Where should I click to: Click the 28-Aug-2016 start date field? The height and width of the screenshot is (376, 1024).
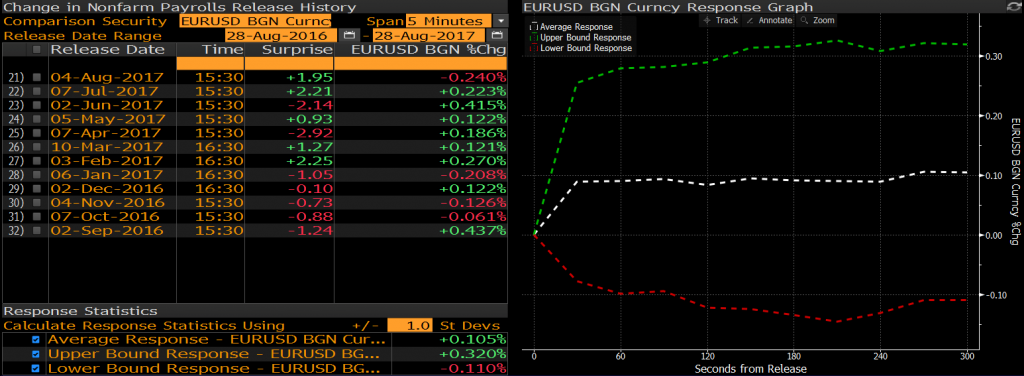tap(281, 35)
